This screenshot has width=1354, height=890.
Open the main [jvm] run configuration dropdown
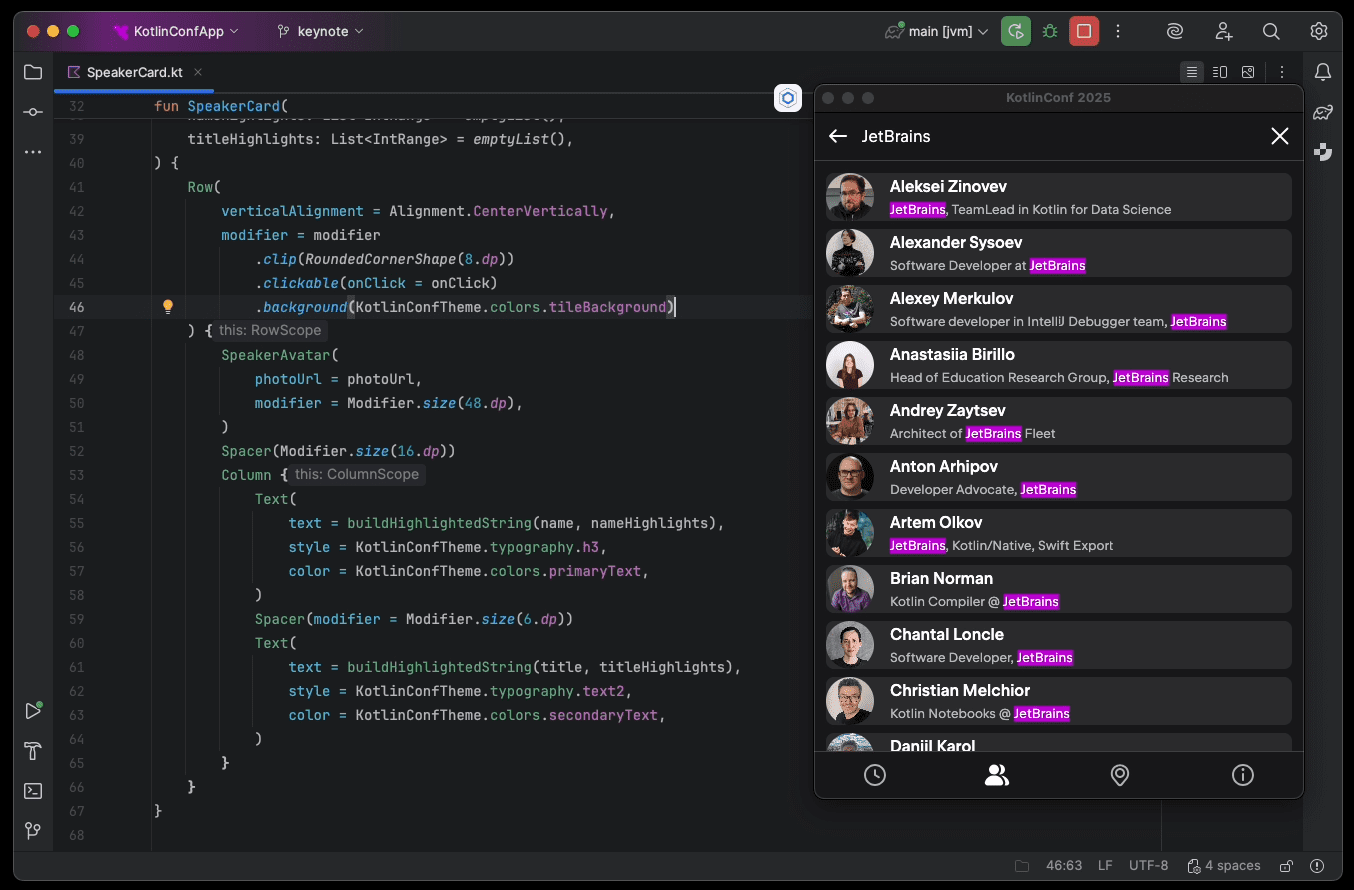click(x=938, y=32)
